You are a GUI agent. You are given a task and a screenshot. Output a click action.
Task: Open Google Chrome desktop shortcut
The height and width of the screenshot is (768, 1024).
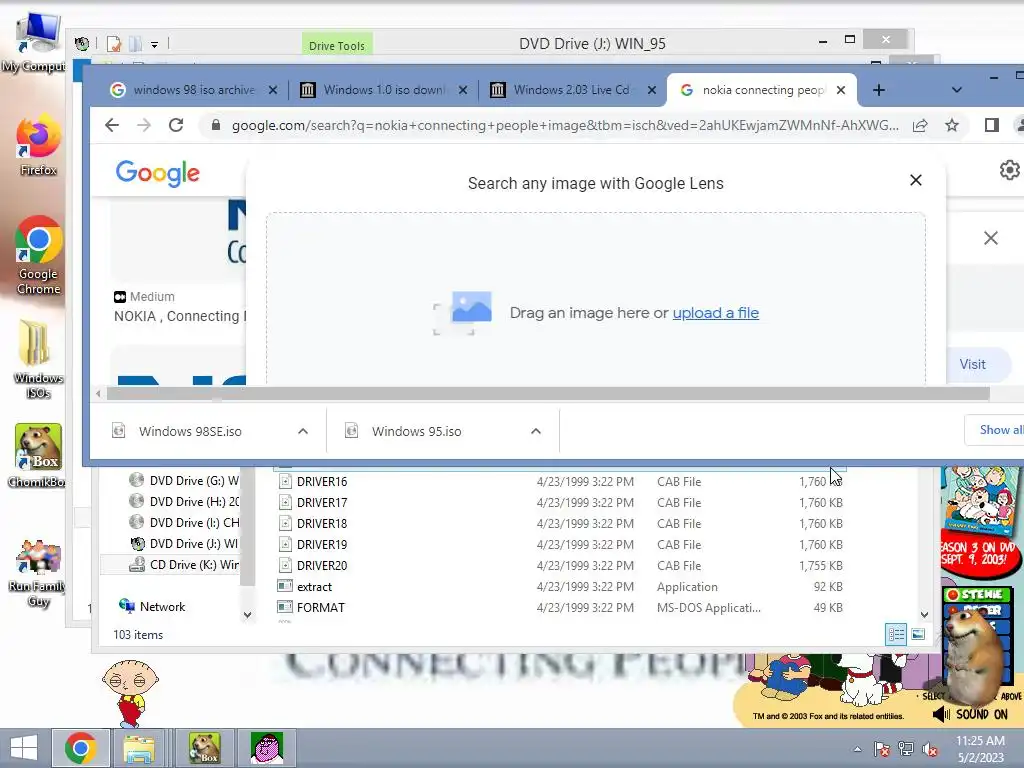[38, 255]
